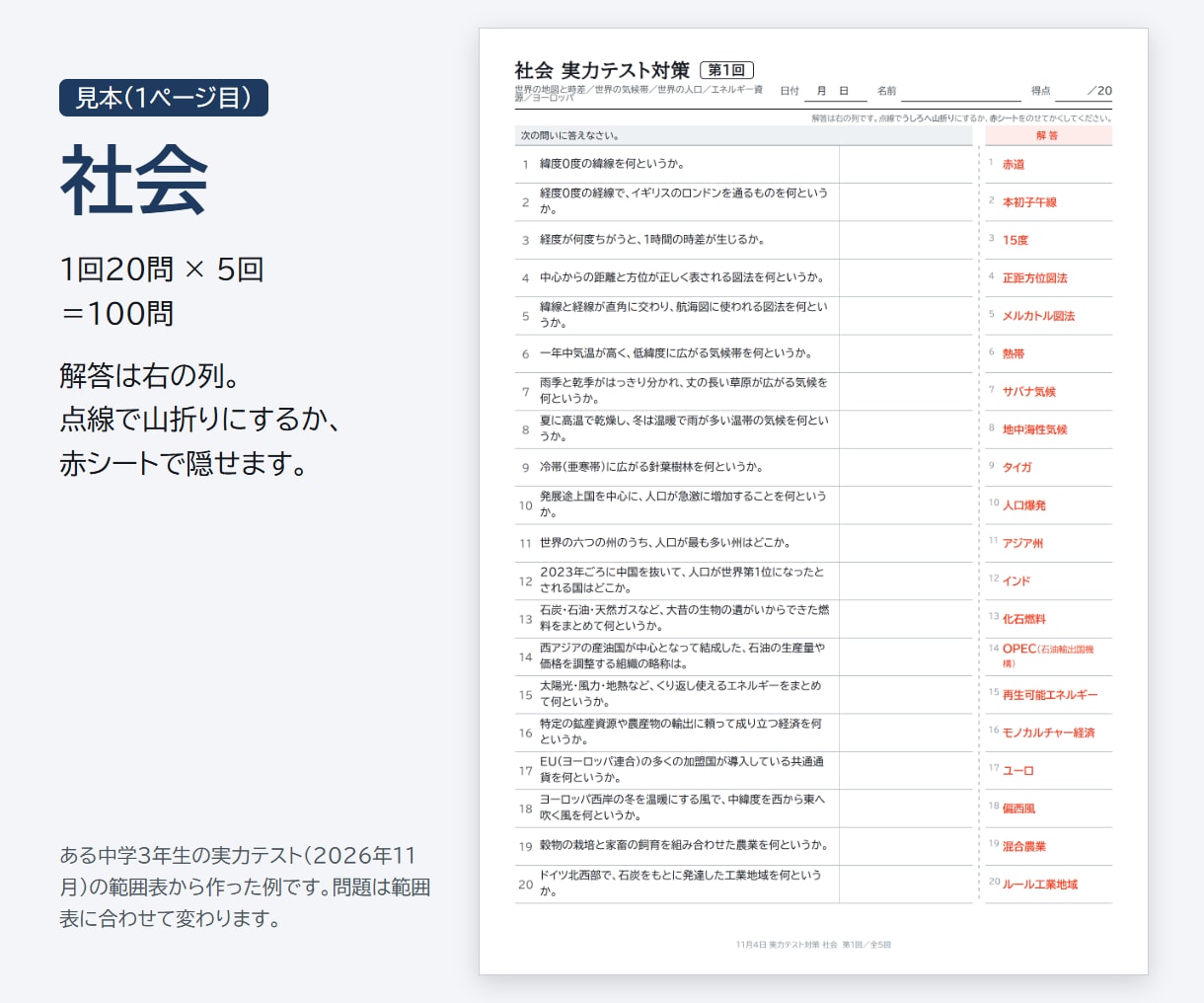The width and height of the screenshot is (1204, 1003).
Task: Click the line 解答は右の列。
Action: (x=150, y=376)
